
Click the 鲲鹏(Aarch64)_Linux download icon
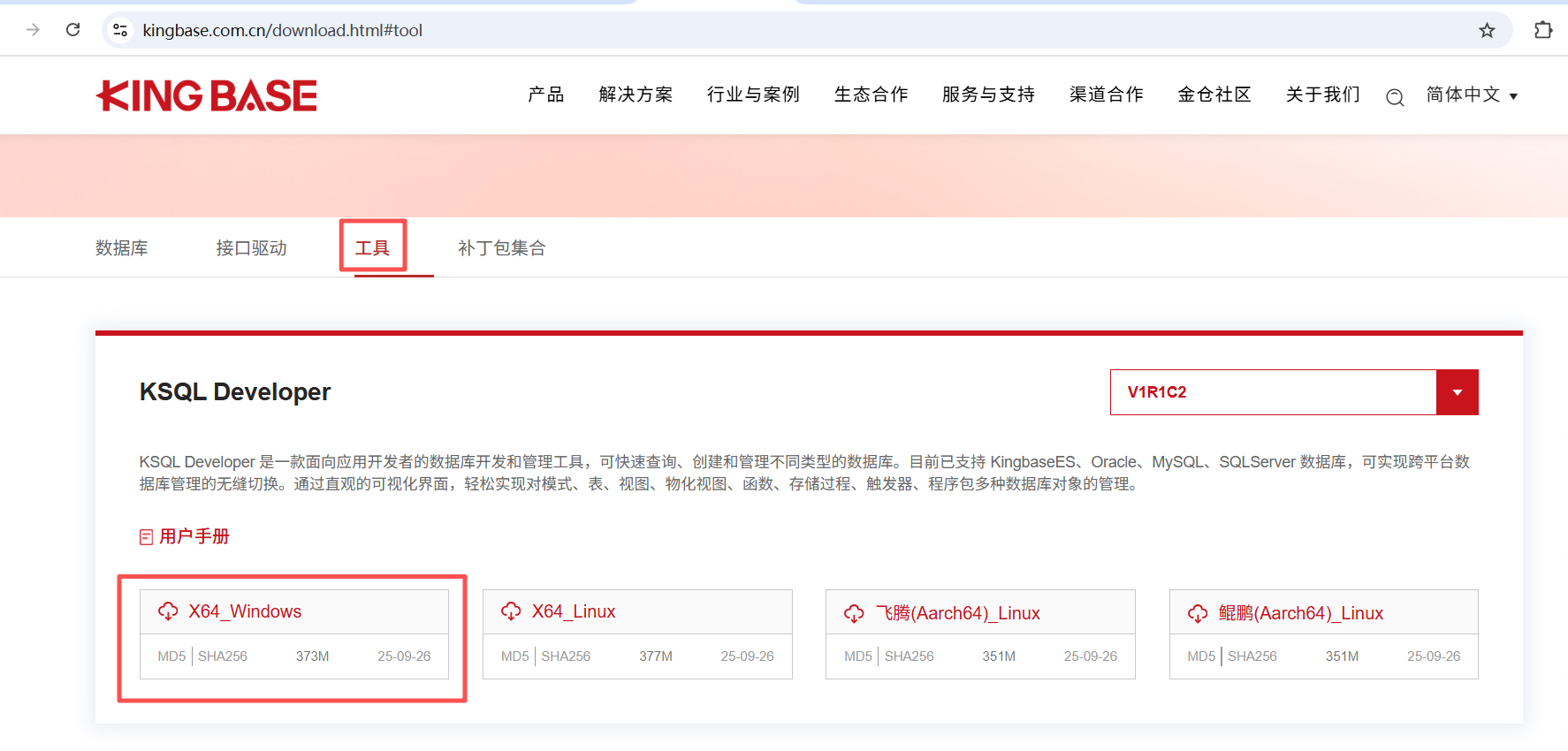click(x=1198, y=613)
